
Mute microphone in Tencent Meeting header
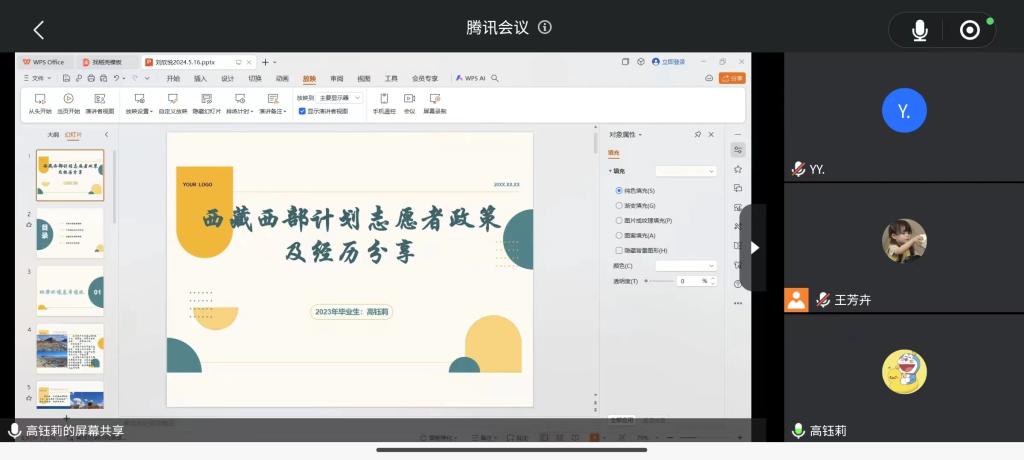click(919, 30)
